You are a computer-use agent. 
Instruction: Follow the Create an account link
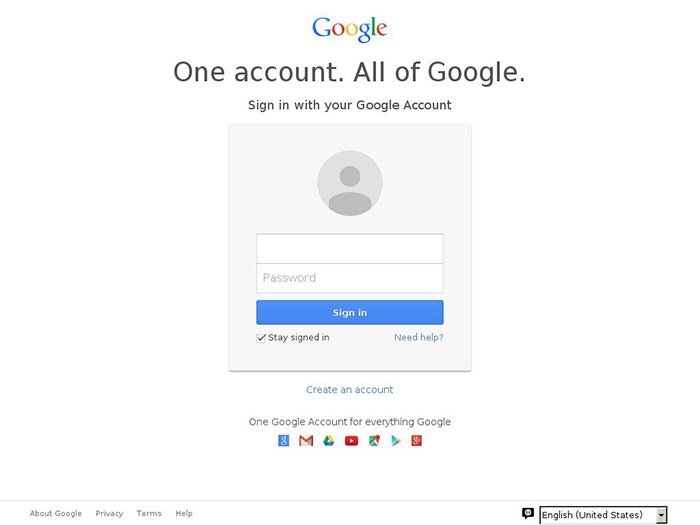350,390
